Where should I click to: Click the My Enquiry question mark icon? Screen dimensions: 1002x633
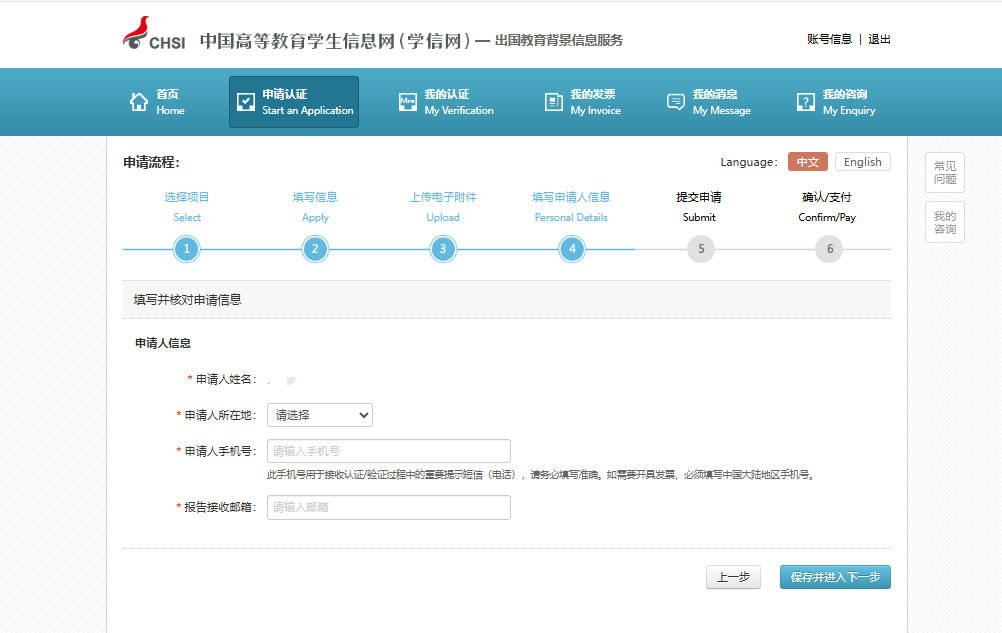[806, 102]
